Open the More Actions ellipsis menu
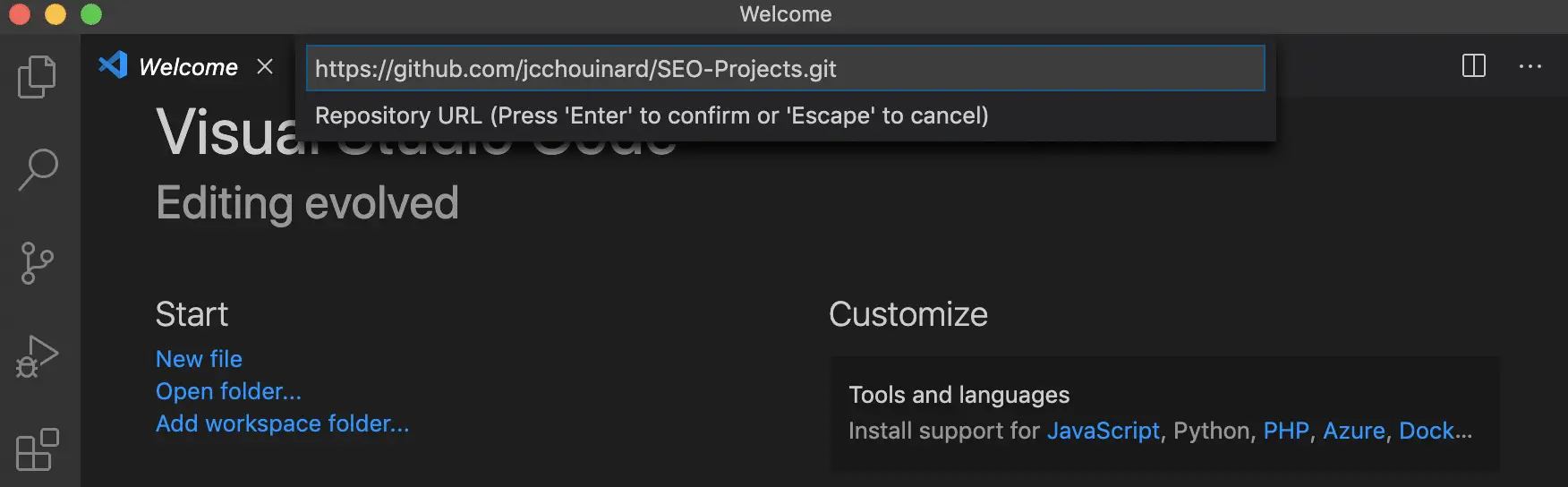 (1530, 66)
